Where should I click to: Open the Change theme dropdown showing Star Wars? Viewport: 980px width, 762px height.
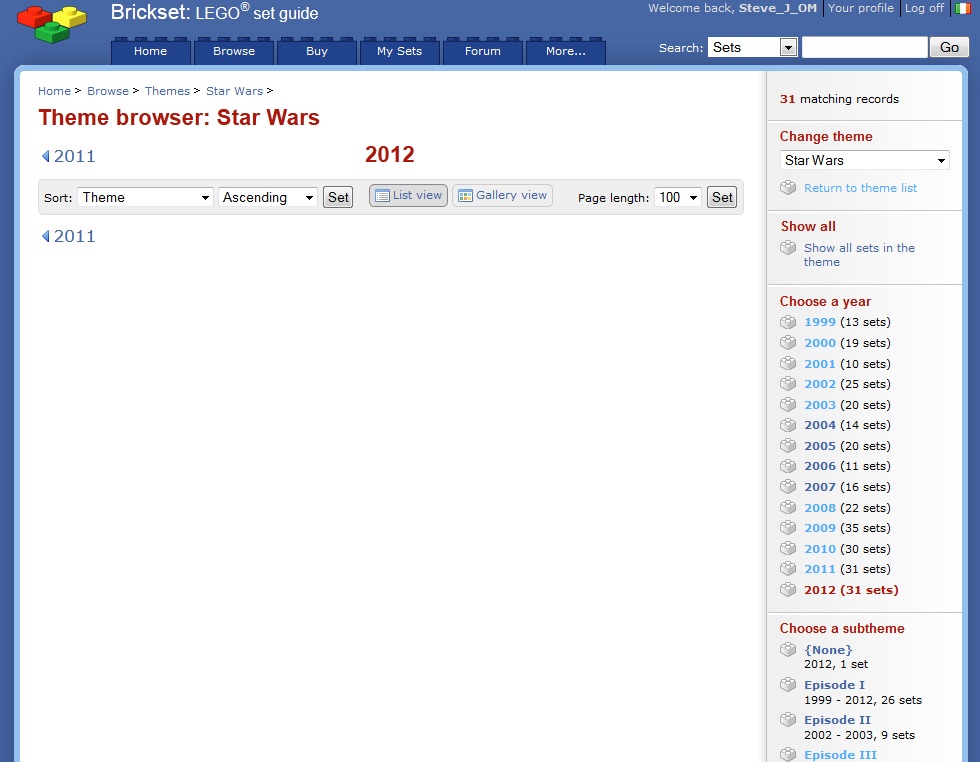click(x=864, y=160)
